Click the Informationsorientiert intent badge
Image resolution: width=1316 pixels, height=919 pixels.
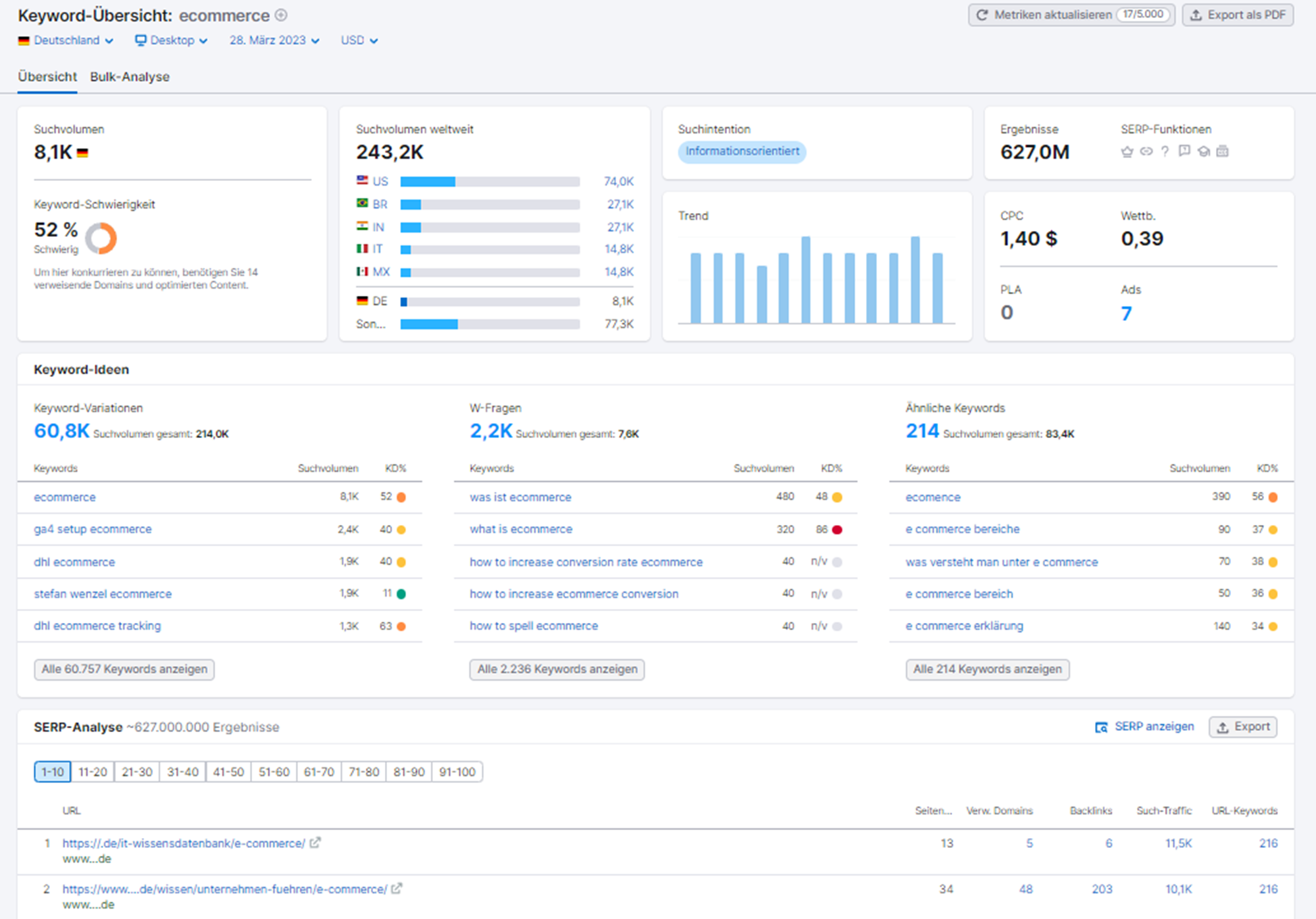[742, 151]
